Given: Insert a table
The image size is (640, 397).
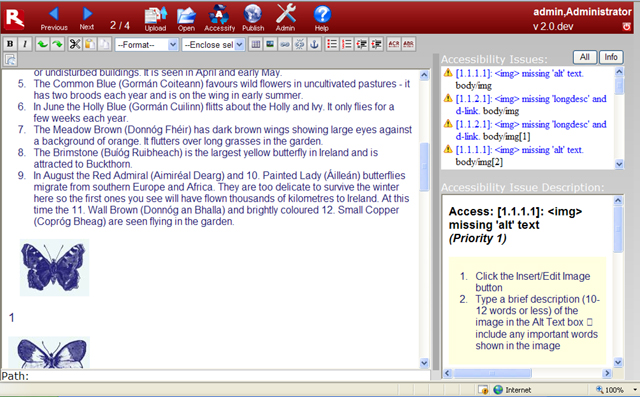Looking at the screenshot, I should pos(256,44).
